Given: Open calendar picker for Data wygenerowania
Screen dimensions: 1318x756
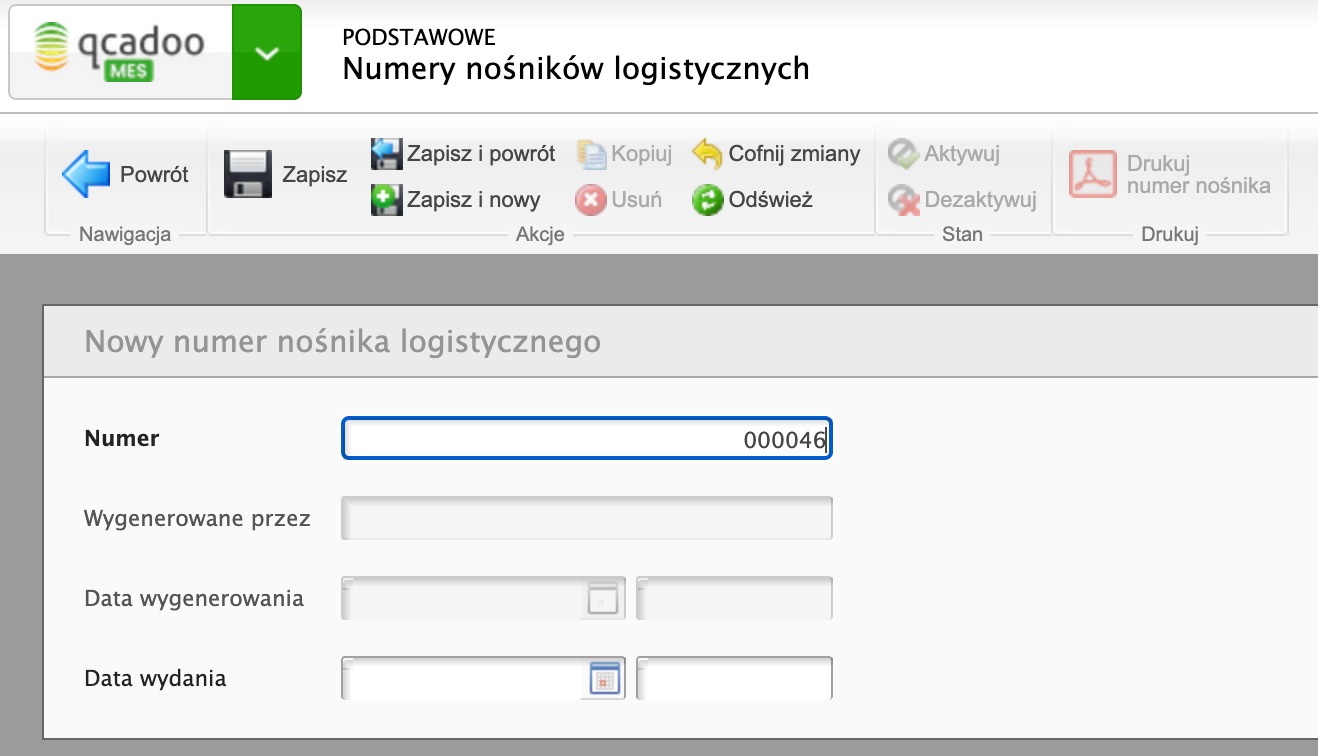Looking at the screenshot, I should tap(602, 599).
